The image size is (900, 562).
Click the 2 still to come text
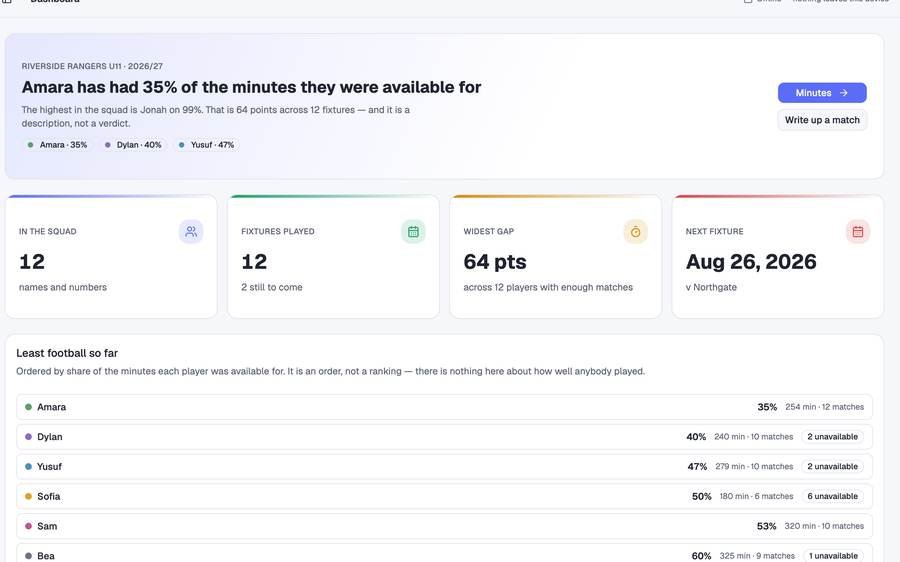(271, 287)
